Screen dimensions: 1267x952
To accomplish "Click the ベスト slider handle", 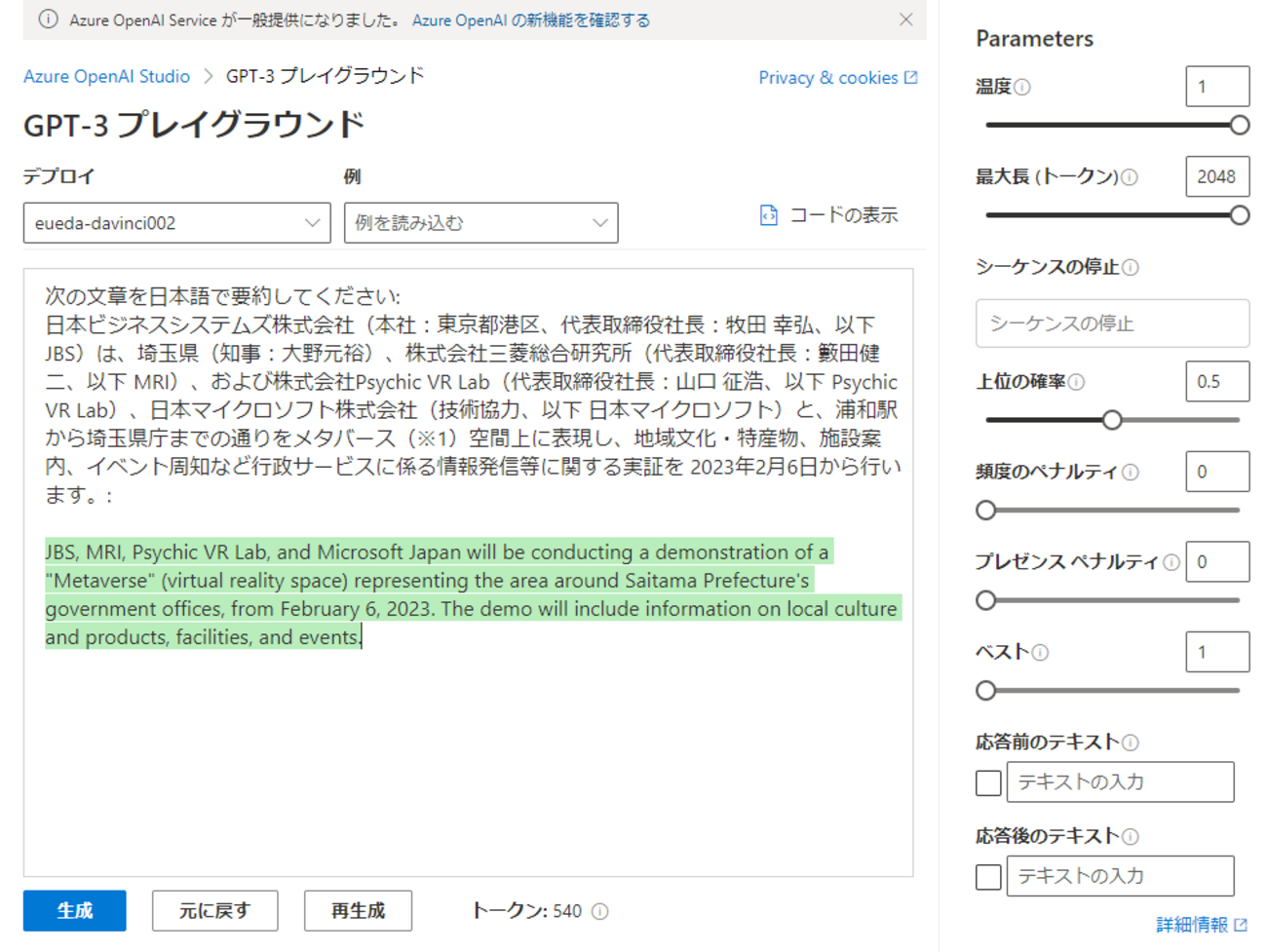I will coord(986,691).
